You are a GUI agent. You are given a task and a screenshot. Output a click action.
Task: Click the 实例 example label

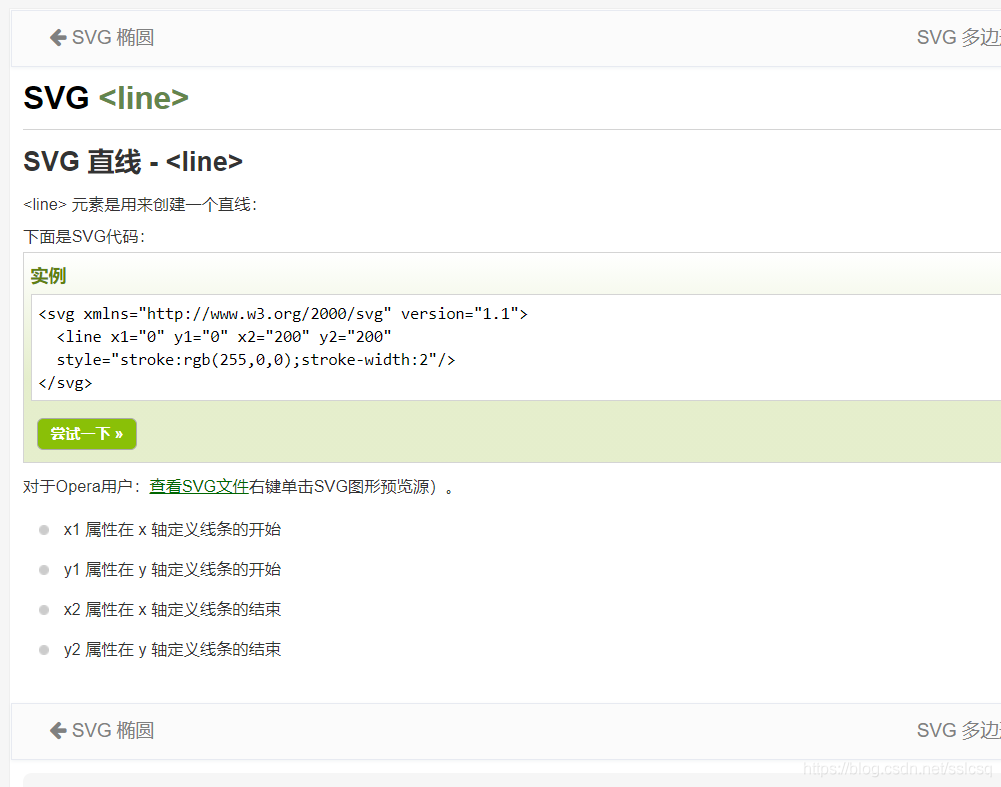[48, 276]
